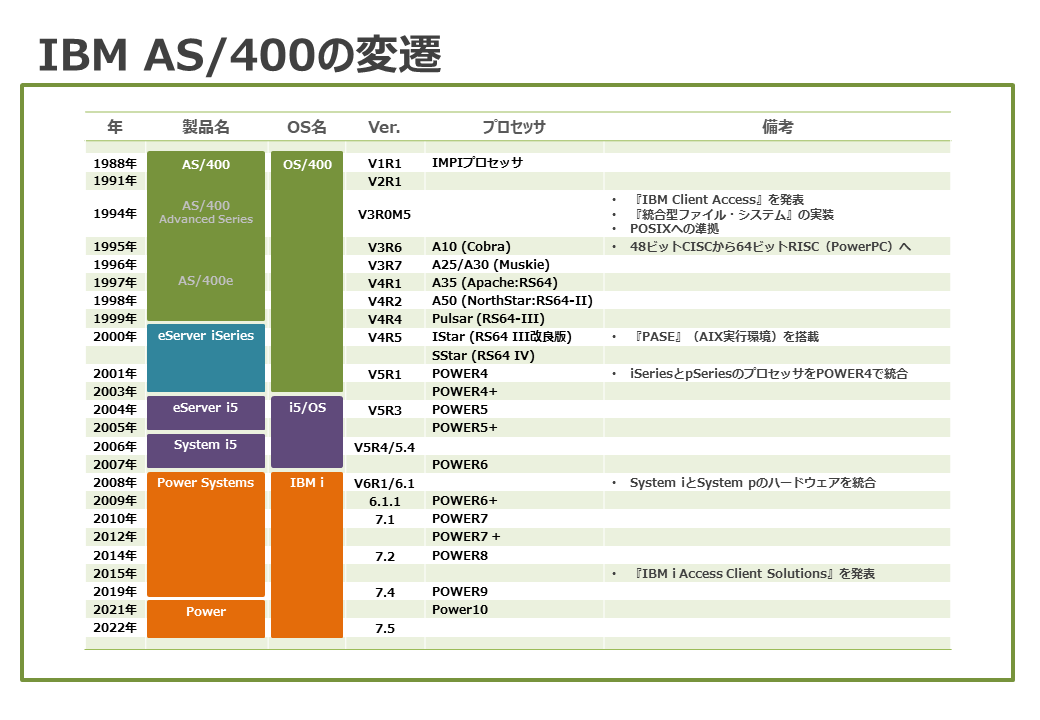Select the version cell "7.2"
The image size is (1040, 720).
[385, 556]
